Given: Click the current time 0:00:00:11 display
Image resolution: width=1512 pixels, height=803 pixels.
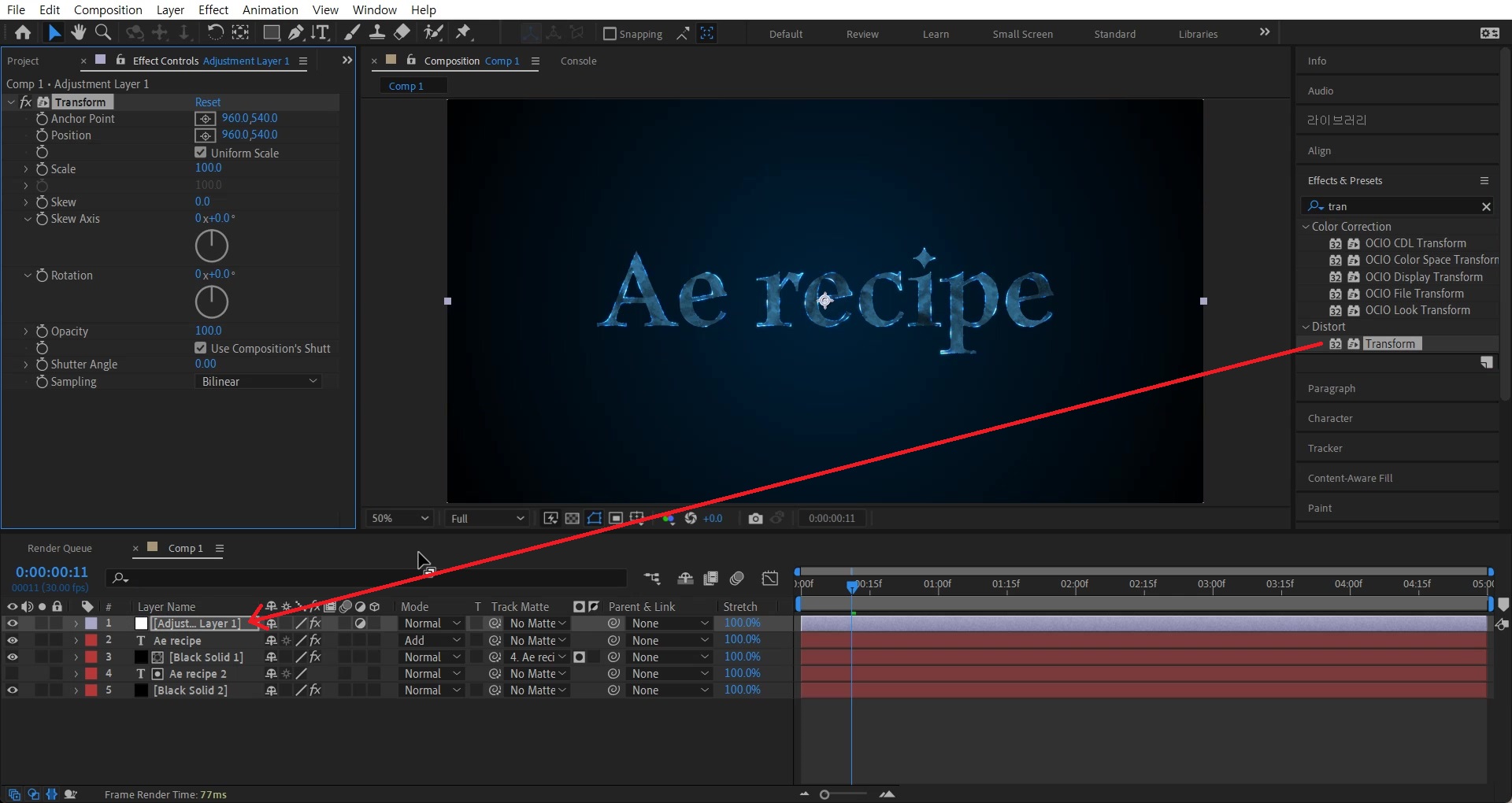Looking at the screenshot, I should [x=52, y=572].
